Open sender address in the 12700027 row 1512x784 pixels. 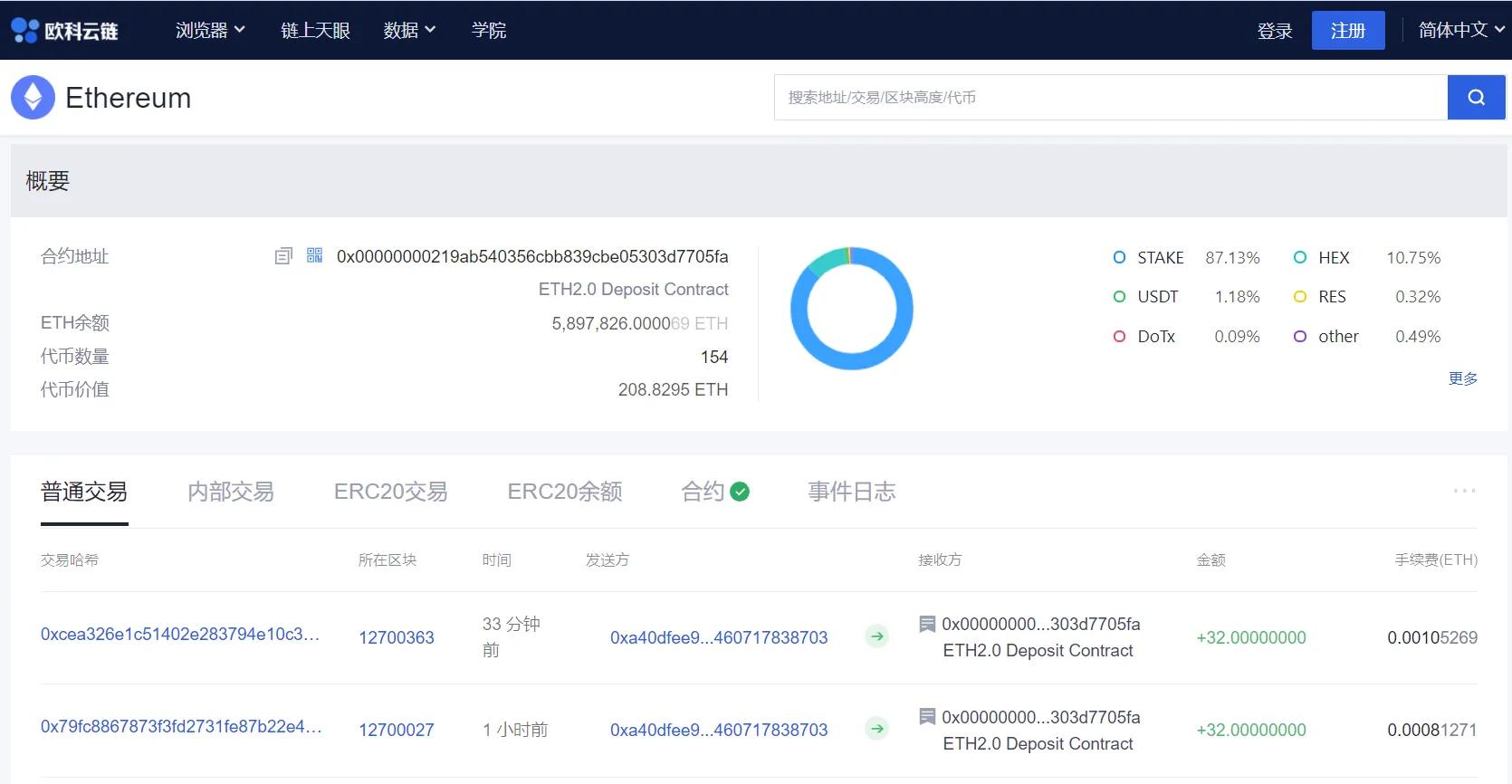pos(719,730)
